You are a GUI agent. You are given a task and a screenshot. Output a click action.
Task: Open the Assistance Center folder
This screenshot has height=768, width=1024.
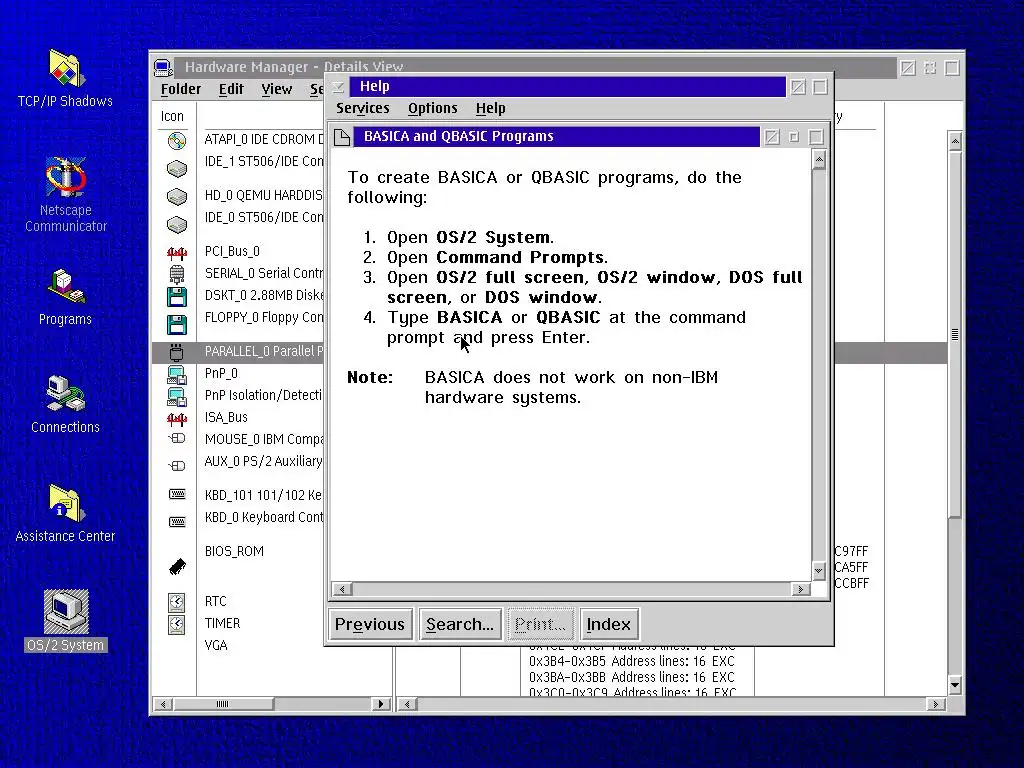(x=65, y=504)
